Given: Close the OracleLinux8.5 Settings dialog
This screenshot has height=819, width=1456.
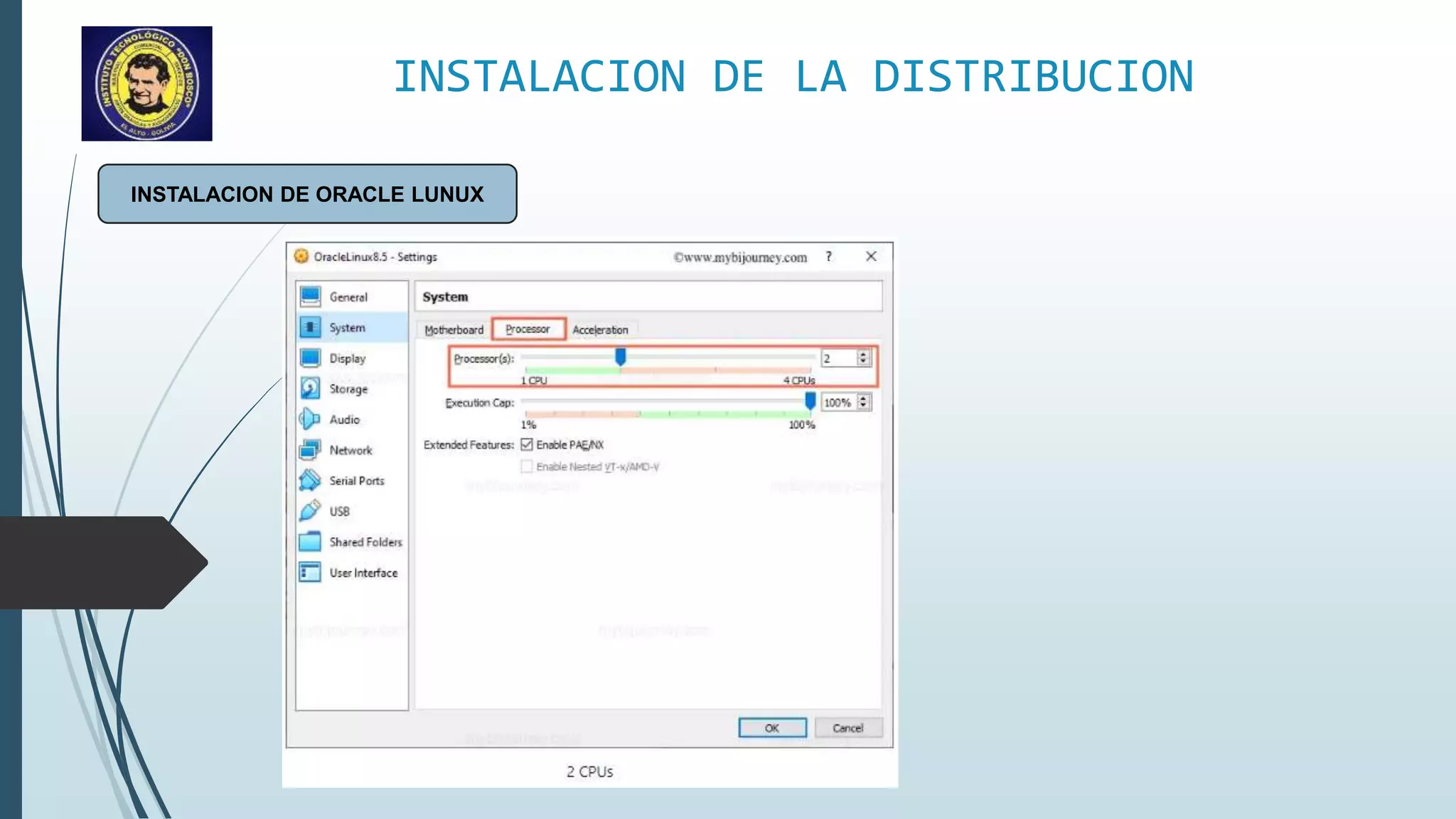Looking at the screenshot, I should pos(871,256).
